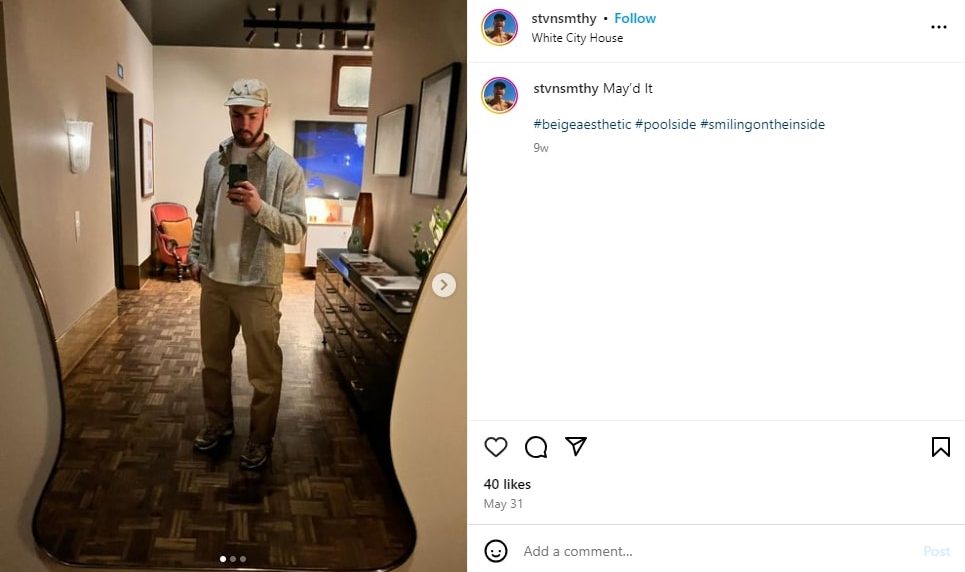Viewport: 965px width, 572px height.
Task: Open the stvnsmthy username in the header
Action: pyautogui.click(x=564, y=18)
